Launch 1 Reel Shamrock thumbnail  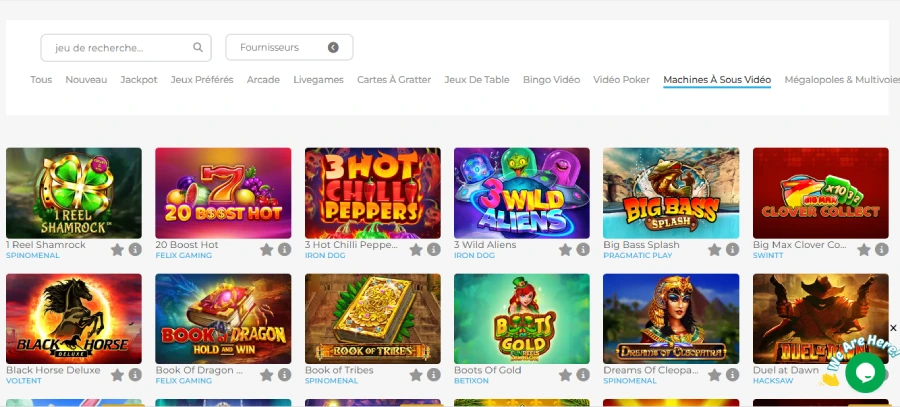click(73, 193)
